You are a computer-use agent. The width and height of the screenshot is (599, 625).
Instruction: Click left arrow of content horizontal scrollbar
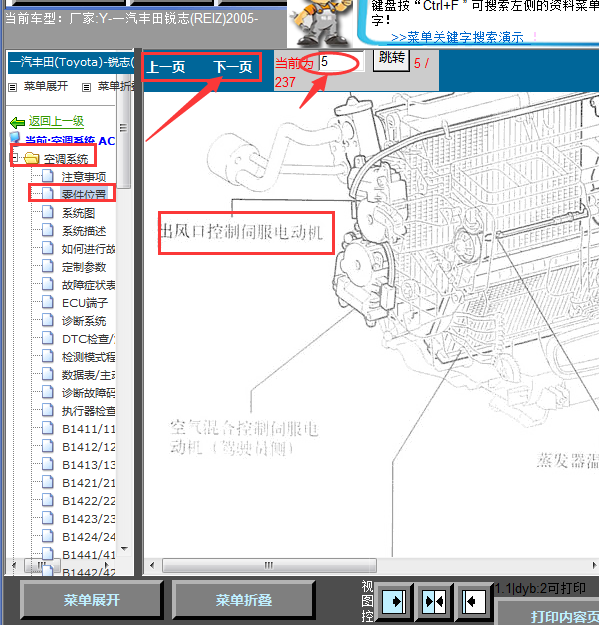[x=152, y=565]
